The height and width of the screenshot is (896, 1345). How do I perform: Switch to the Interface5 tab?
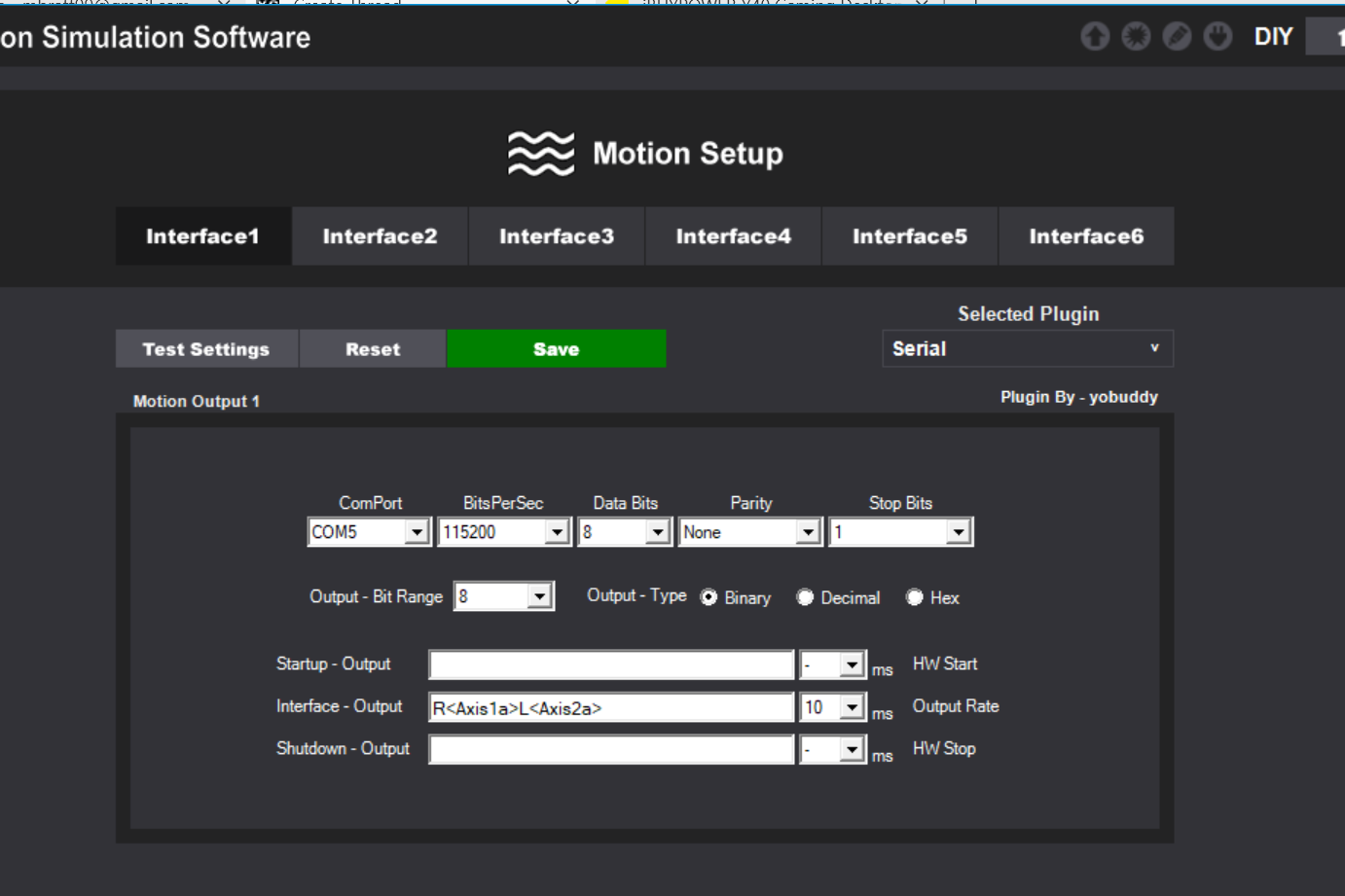tap(909, 236)
